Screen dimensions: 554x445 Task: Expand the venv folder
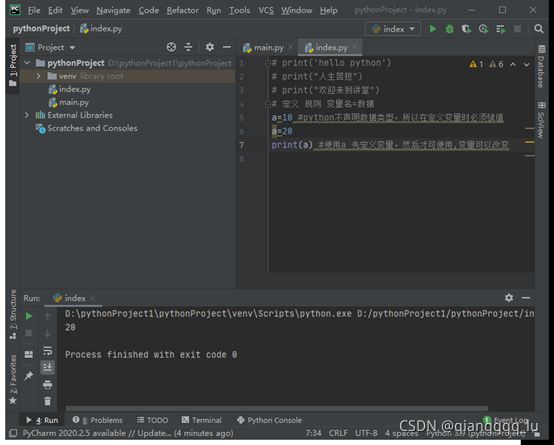(x=38, y=76)
